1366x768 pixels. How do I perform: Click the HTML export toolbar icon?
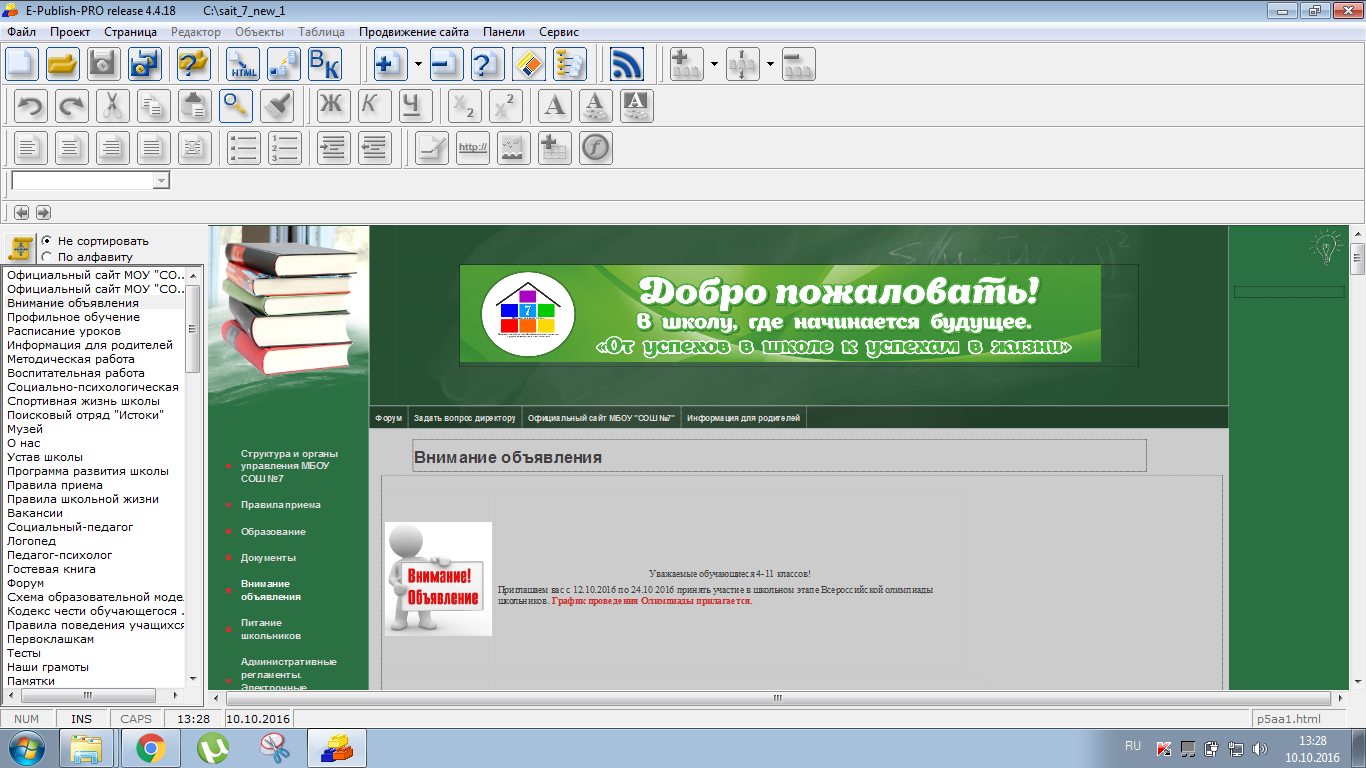[243, 64]
